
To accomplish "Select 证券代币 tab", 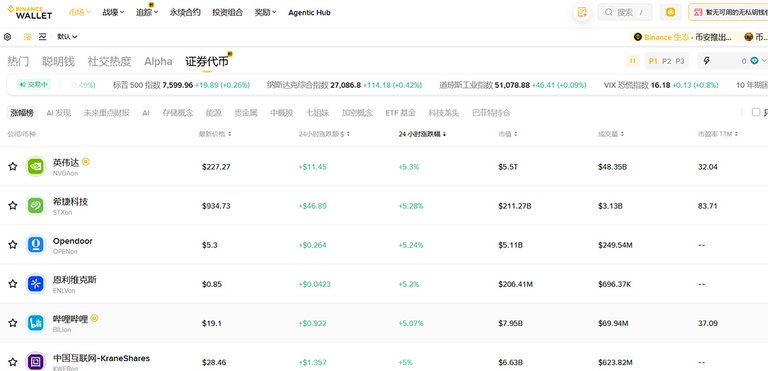I will pyautogui.click(x=207, y=61).
